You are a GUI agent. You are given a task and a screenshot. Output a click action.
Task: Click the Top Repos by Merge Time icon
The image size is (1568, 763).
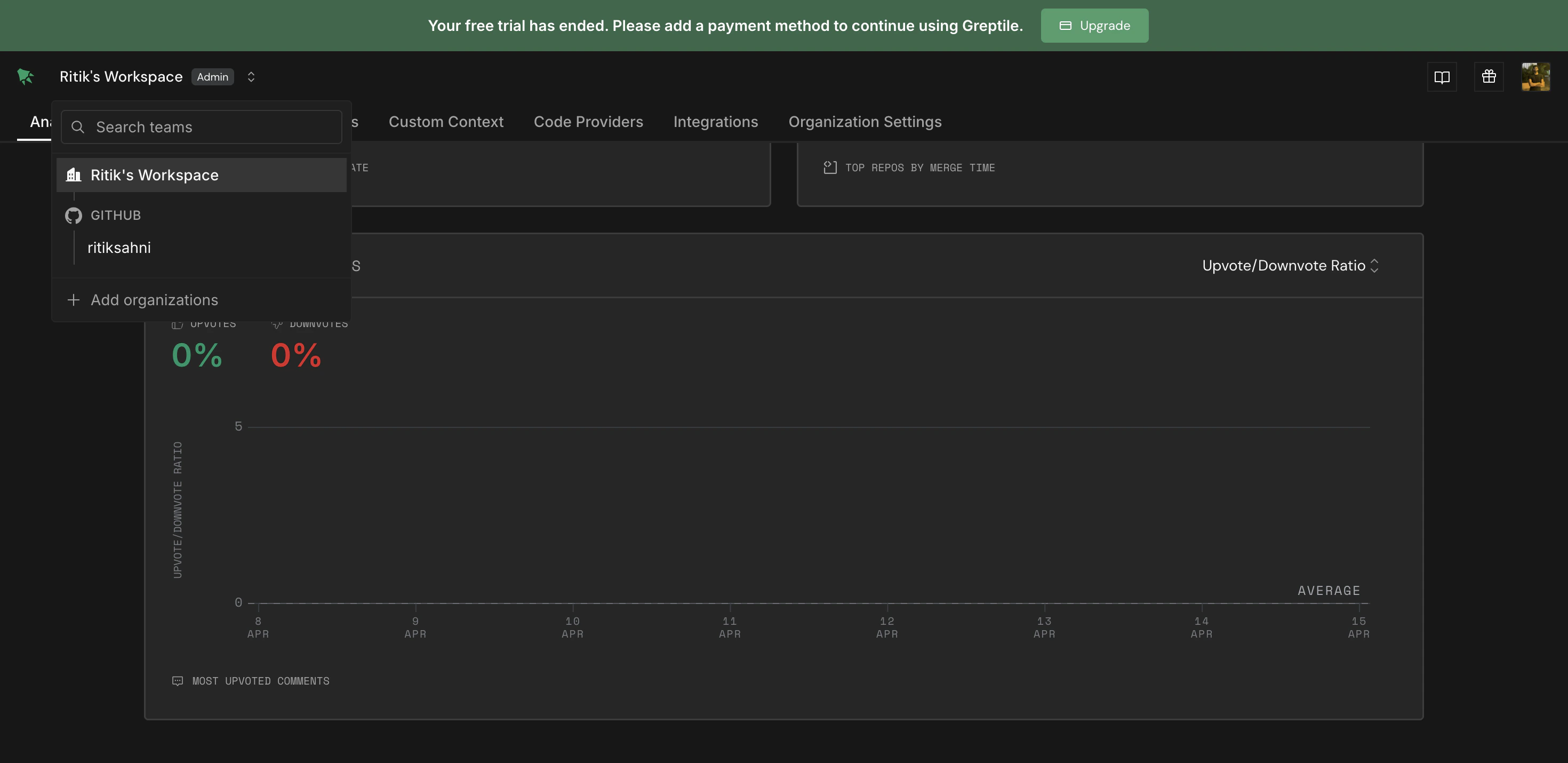[830, 168]
